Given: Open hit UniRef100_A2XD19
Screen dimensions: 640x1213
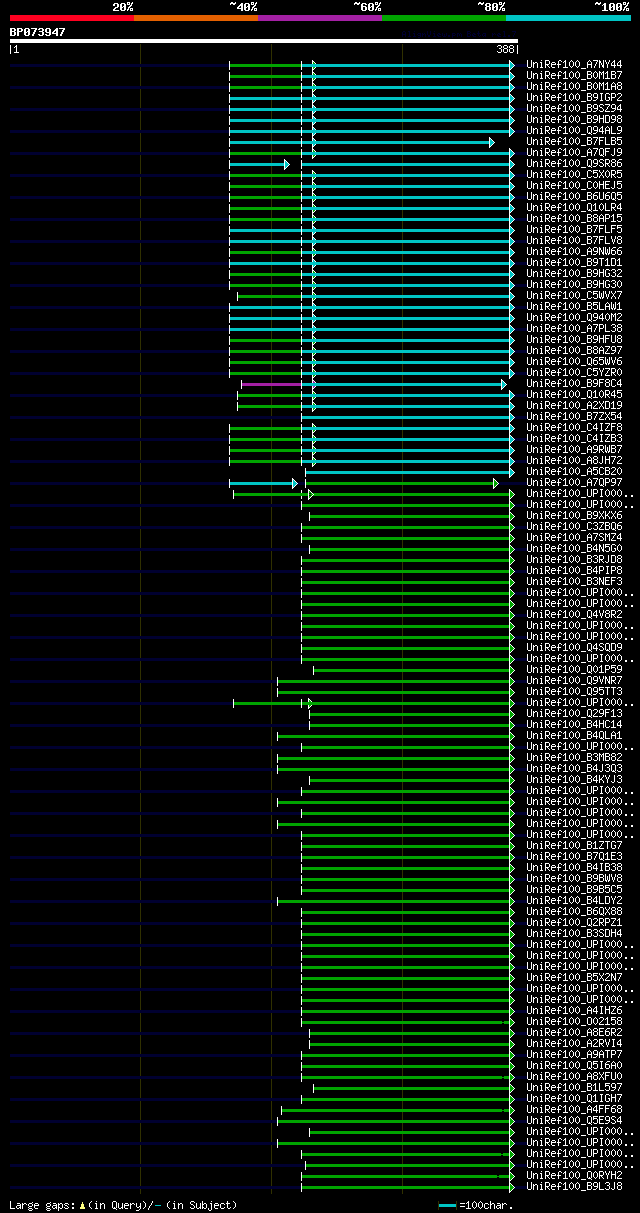Looking at the screenshot, I should pyautogui.click(x=574, y=405).
